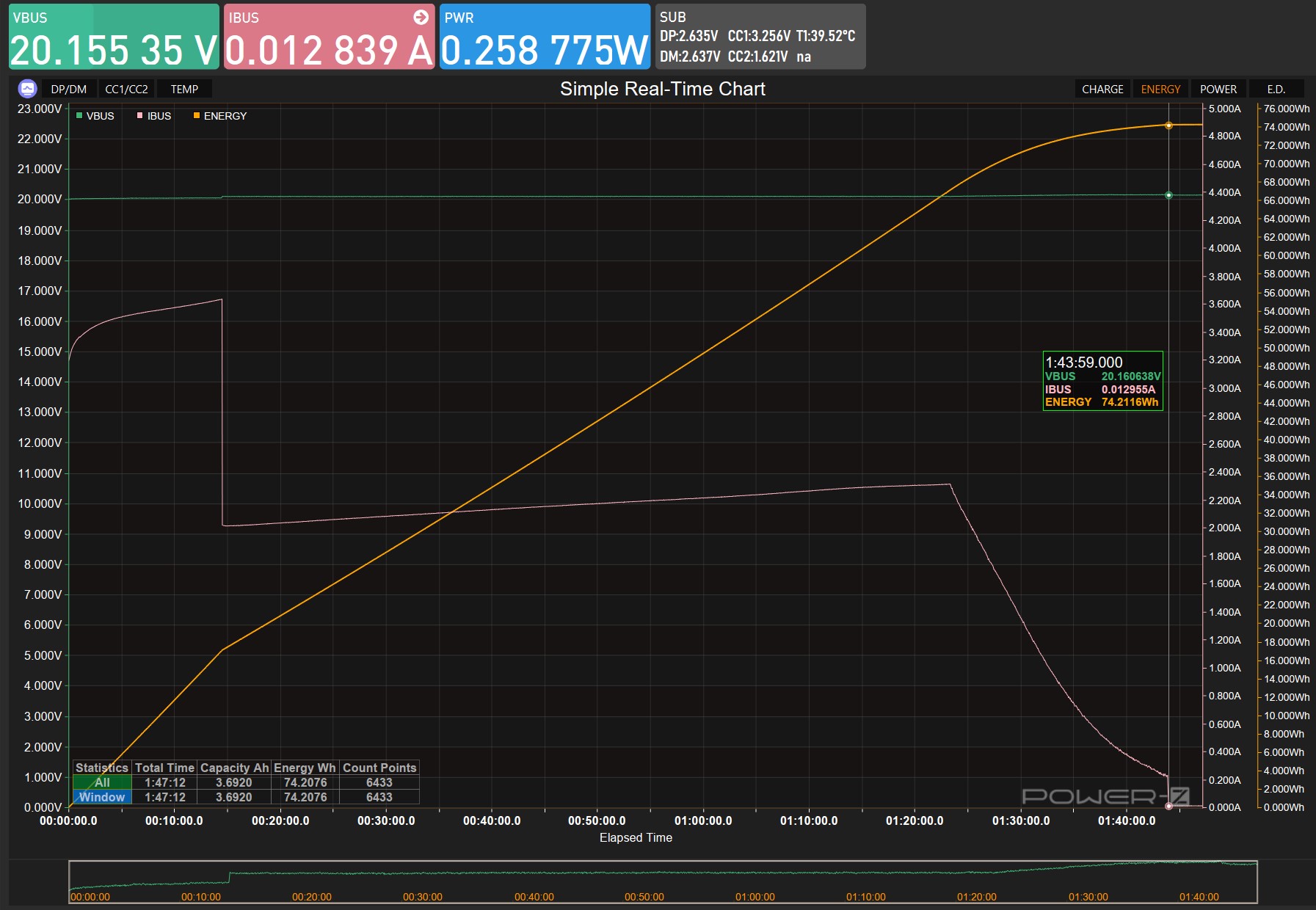Show the DP/DM chart
1316x910 pixels.
68,89
